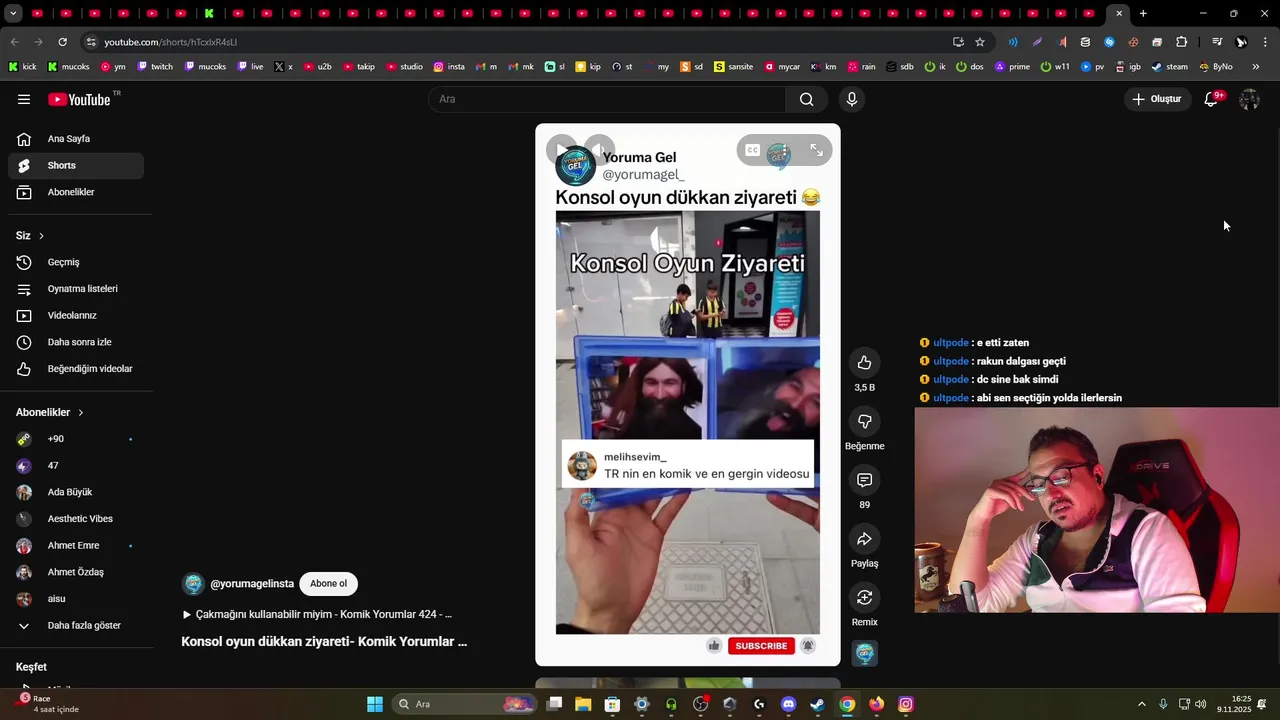Expand the Siz section chevron
Image resolution: width=1280 pixels, height=720 pixels.
[x=41, y=236]
